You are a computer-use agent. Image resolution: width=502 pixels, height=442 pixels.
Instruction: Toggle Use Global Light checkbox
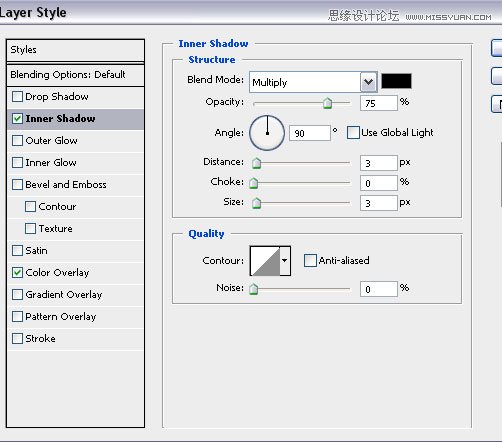pyautogui.click(x=353, y=133)
